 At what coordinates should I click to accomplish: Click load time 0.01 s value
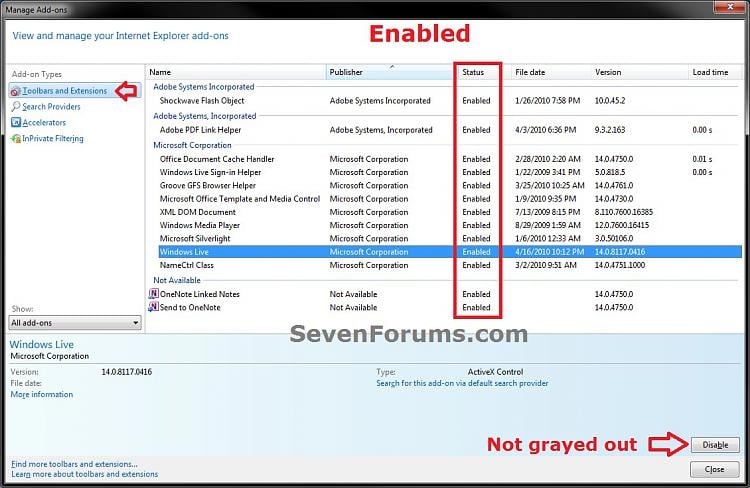[702, 159]
